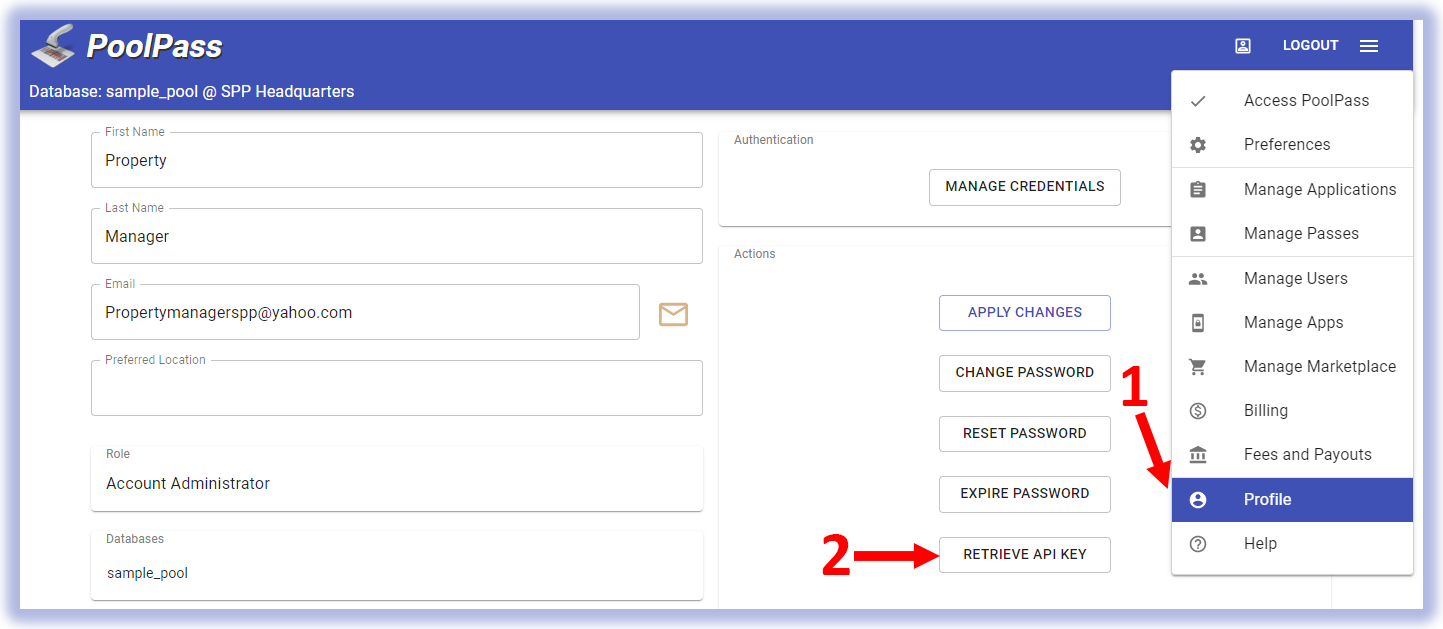This screenshot has width=1443, height=629.
Task: Click the bank icon for Fees and Payouts
Action: click(1198, 455)
